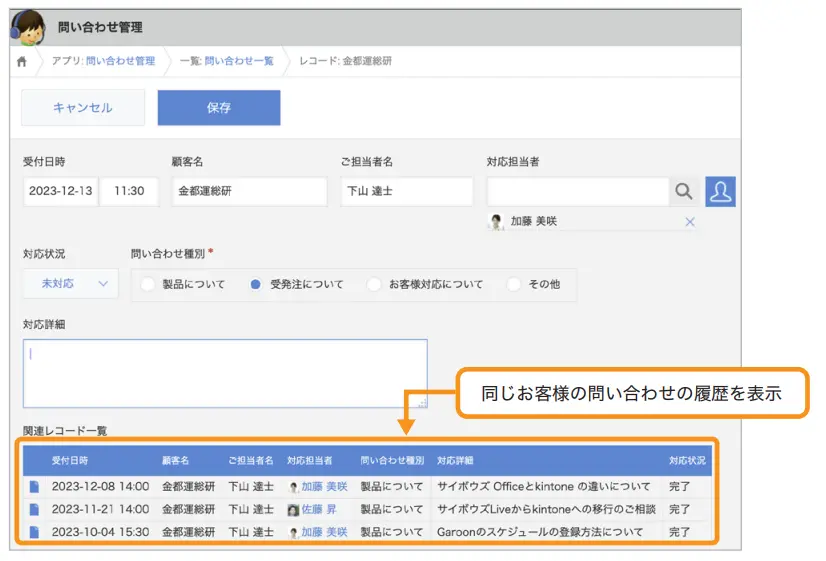Click the 保存 button
826x561 pixels.
pos(218,108)
